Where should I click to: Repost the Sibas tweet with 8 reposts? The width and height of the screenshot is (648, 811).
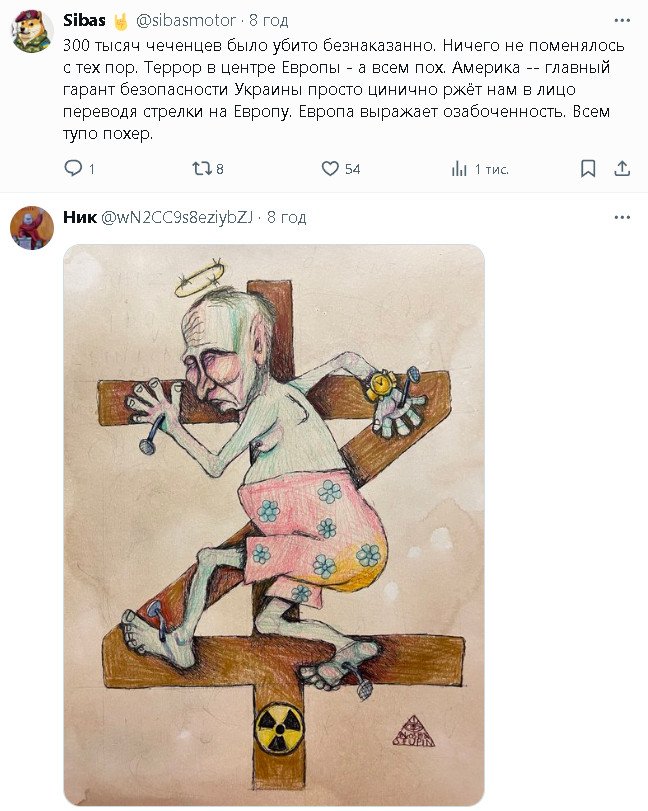point(202,169)
